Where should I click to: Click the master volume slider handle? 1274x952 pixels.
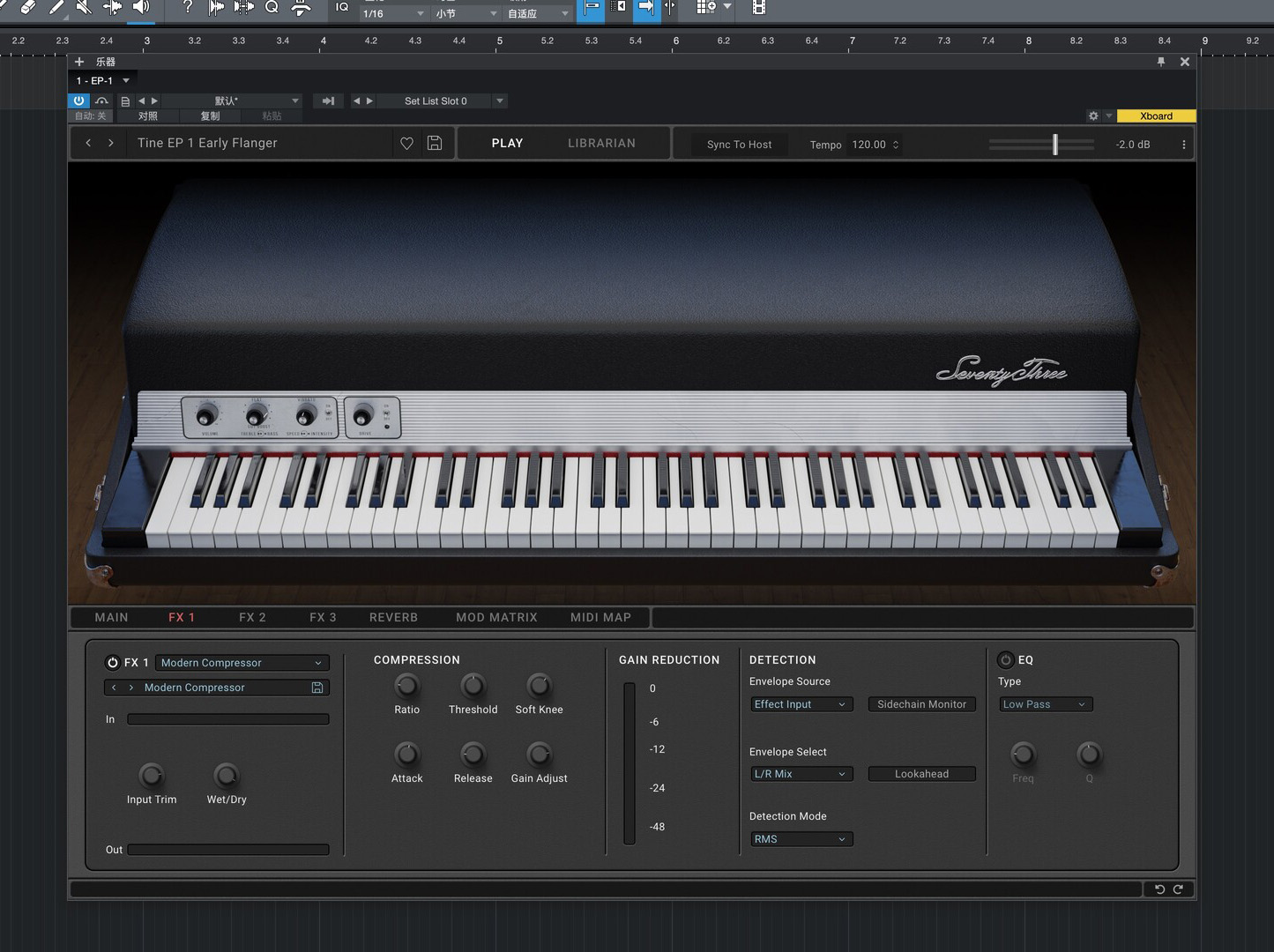(1054, 145)
